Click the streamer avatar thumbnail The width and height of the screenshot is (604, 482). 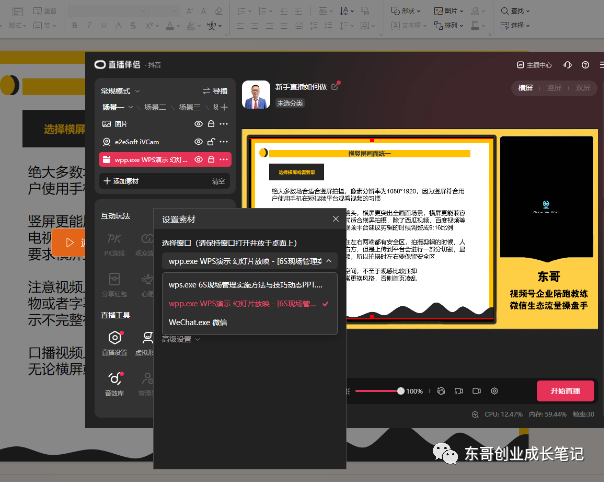[x=256, y=95]
